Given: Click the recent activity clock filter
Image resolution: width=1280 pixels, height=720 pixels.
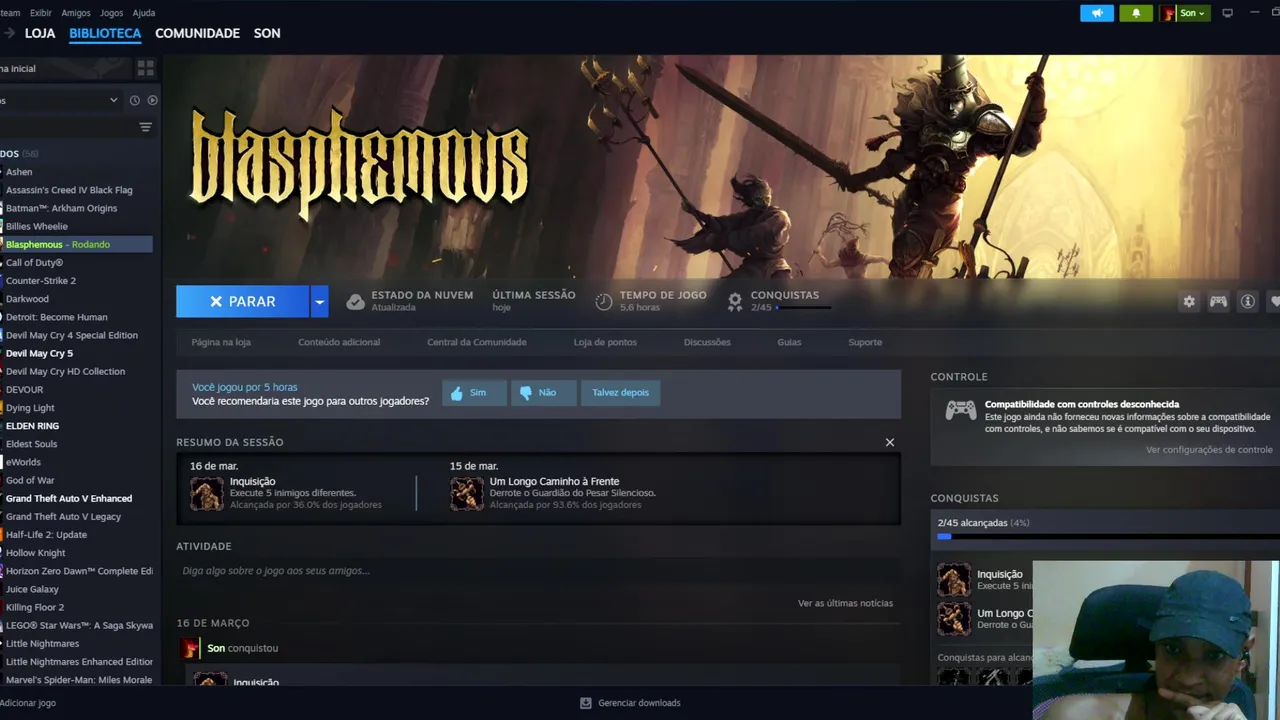Looking at the screenshot, I should [134, 100].
